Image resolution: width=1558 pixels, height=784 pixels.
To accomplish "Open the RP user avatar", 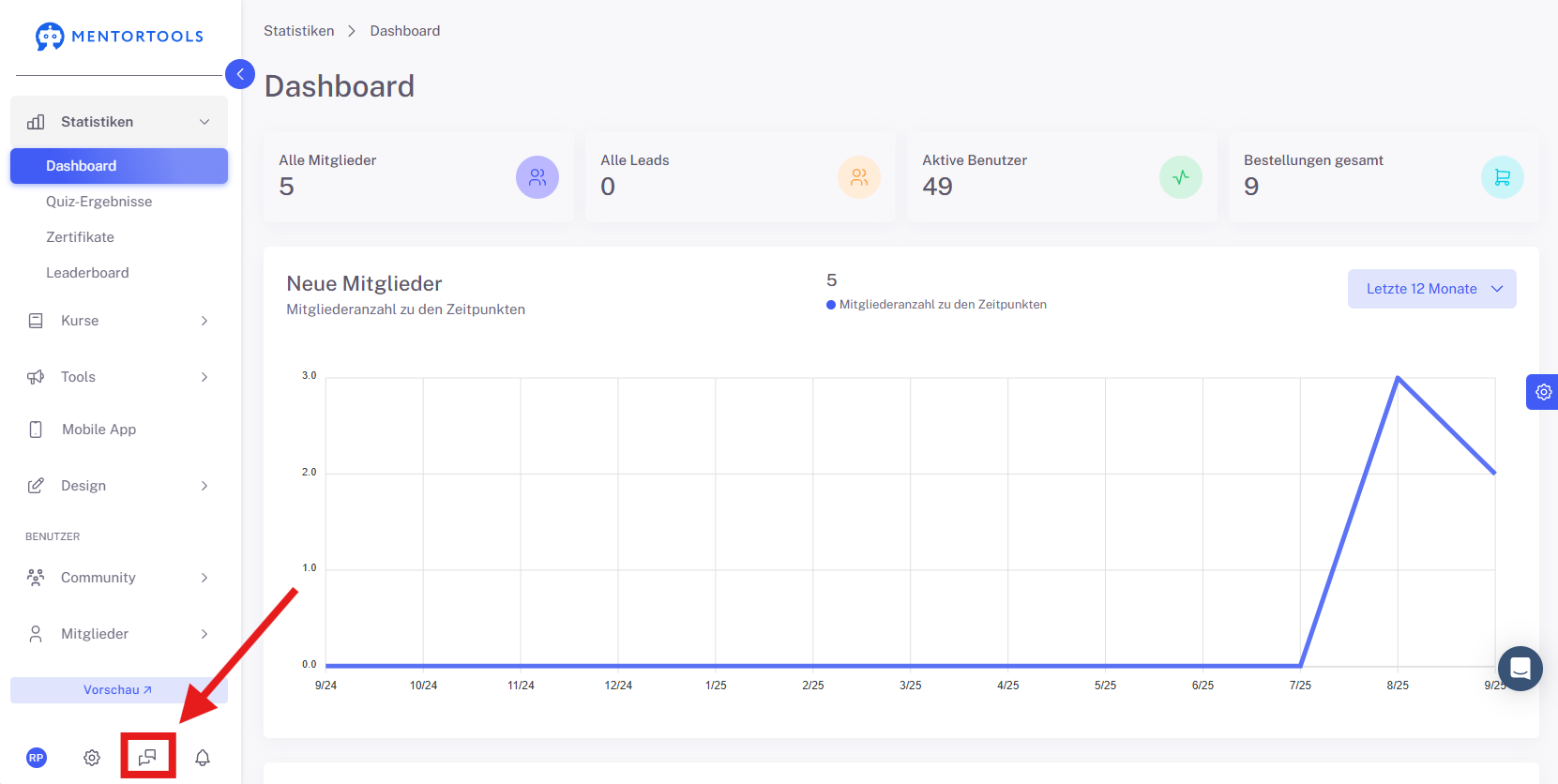I will (37, 758).
